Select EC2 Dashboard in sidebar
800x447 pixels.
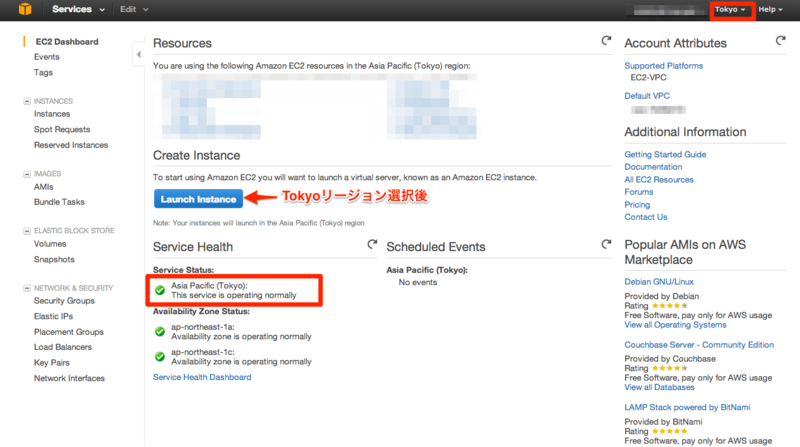pos(67,42)
